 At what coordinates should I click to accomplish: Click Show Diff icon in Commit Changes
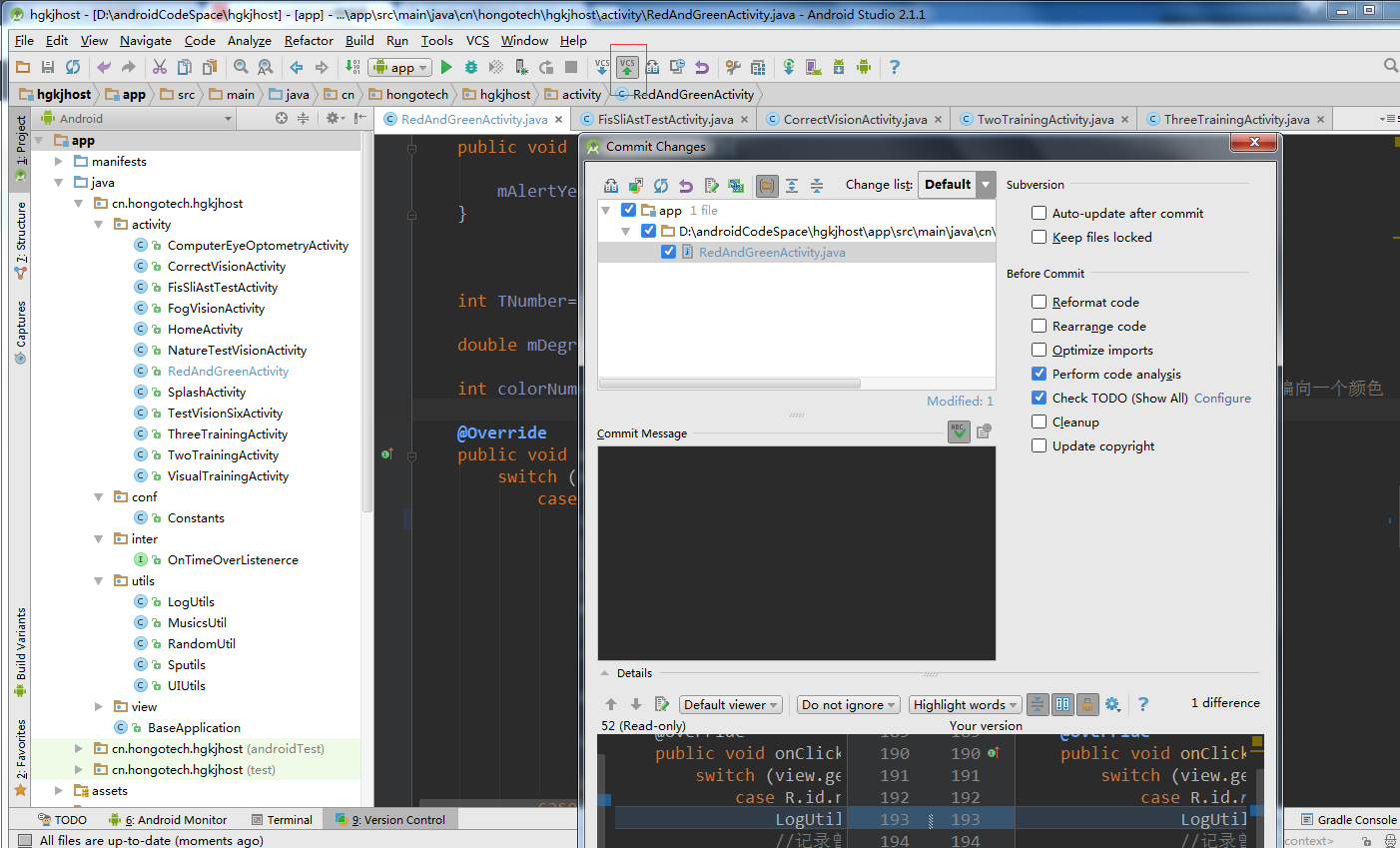pyautogui.click(x=611, y=186)
